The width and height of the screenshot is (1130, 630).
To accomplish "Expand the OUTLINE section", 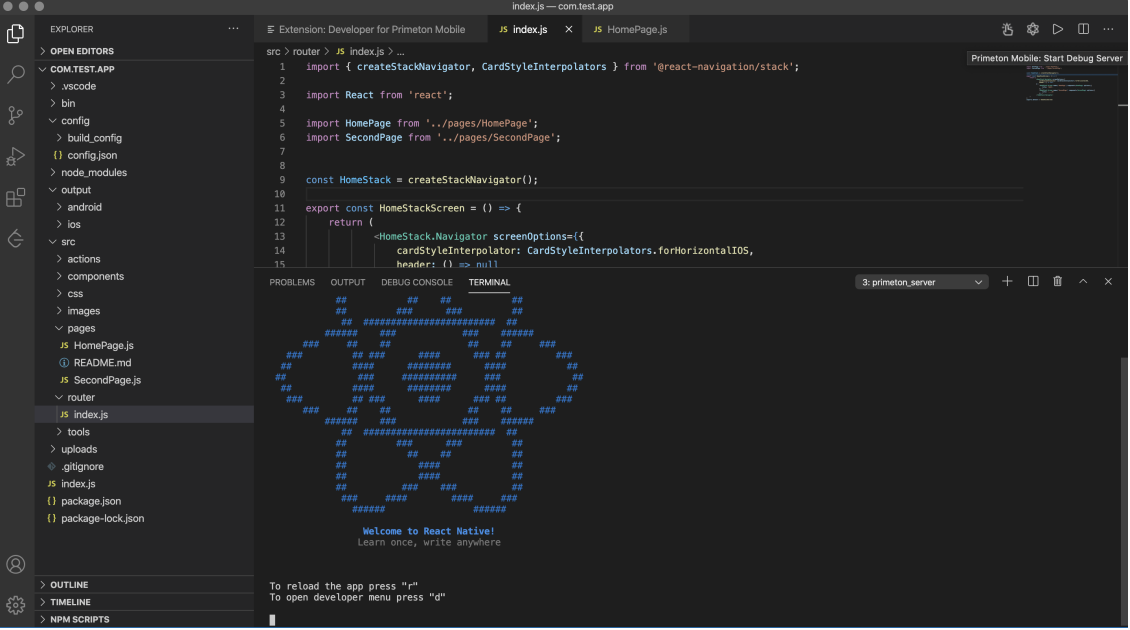I will 69,585.
